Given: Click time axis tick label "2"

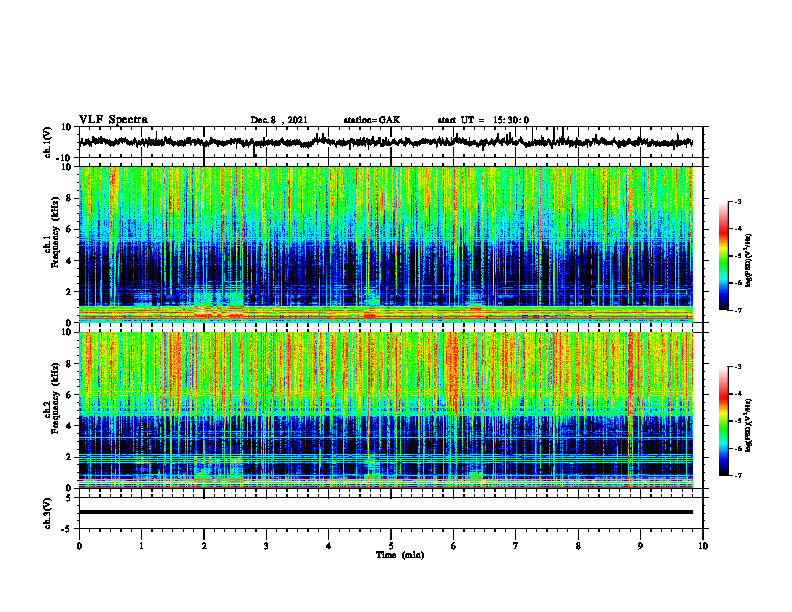Looking at the screenshot, I should click(x=204, y=546).
